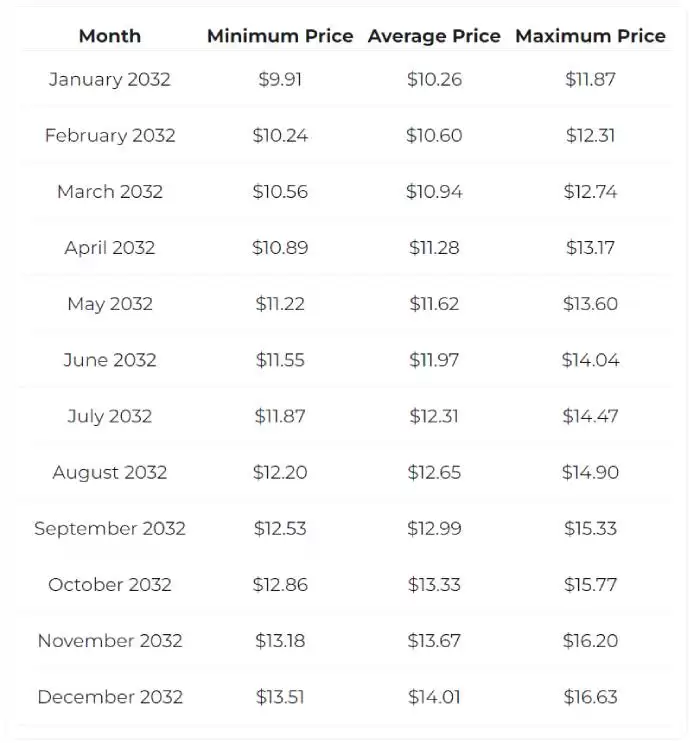Click July 2032 minimum price $11.87
This screenshot has width=700, height=743.
point(280,416)
